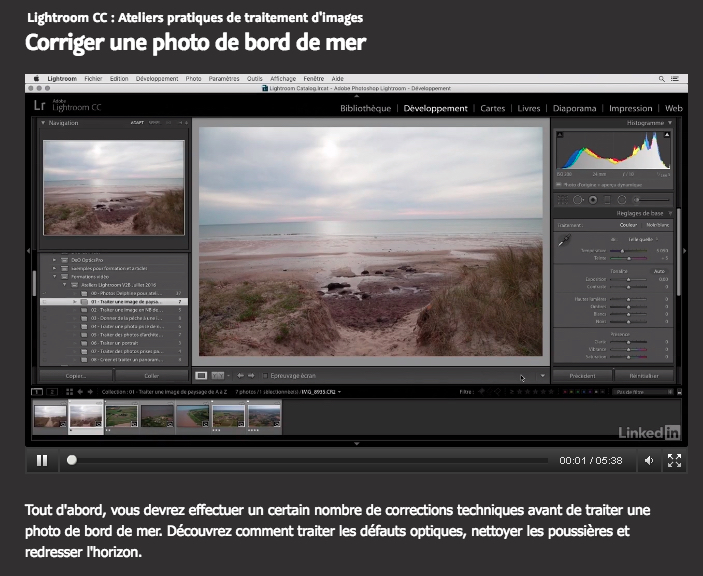Open the Apple menu

click(37, 78)
